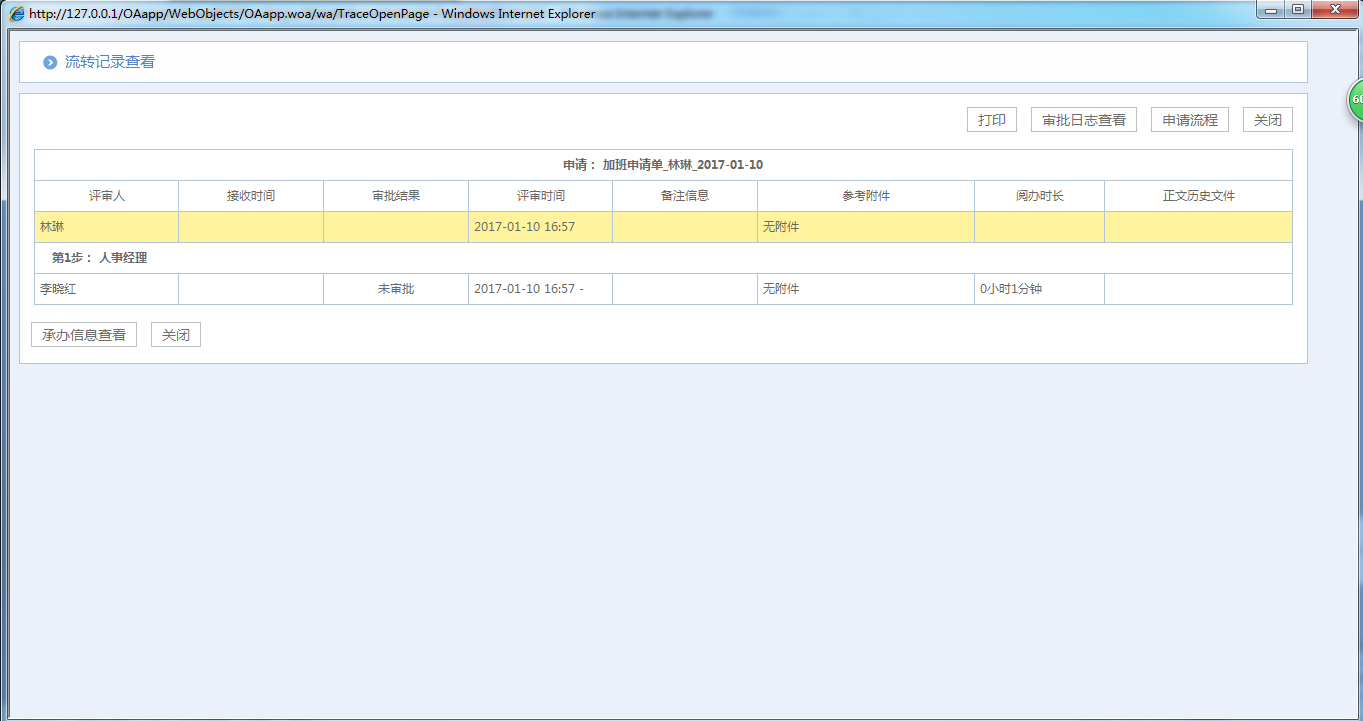The width and height of the screenshot is (1363, 721).
Task: Open 承办信息查看 below the table
Action: [x=84, y=335]
